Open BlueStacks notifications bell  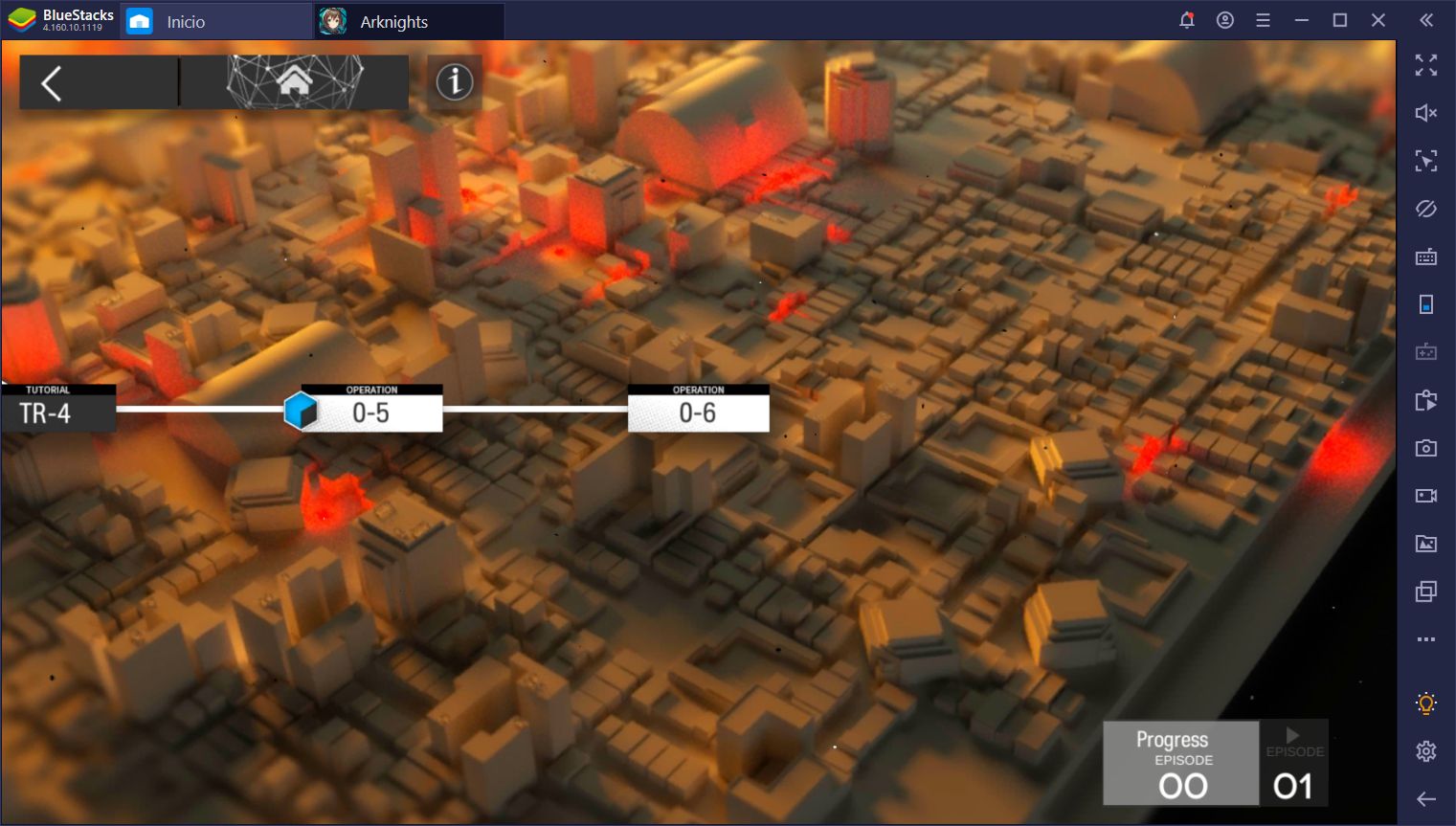point(1187,20)
